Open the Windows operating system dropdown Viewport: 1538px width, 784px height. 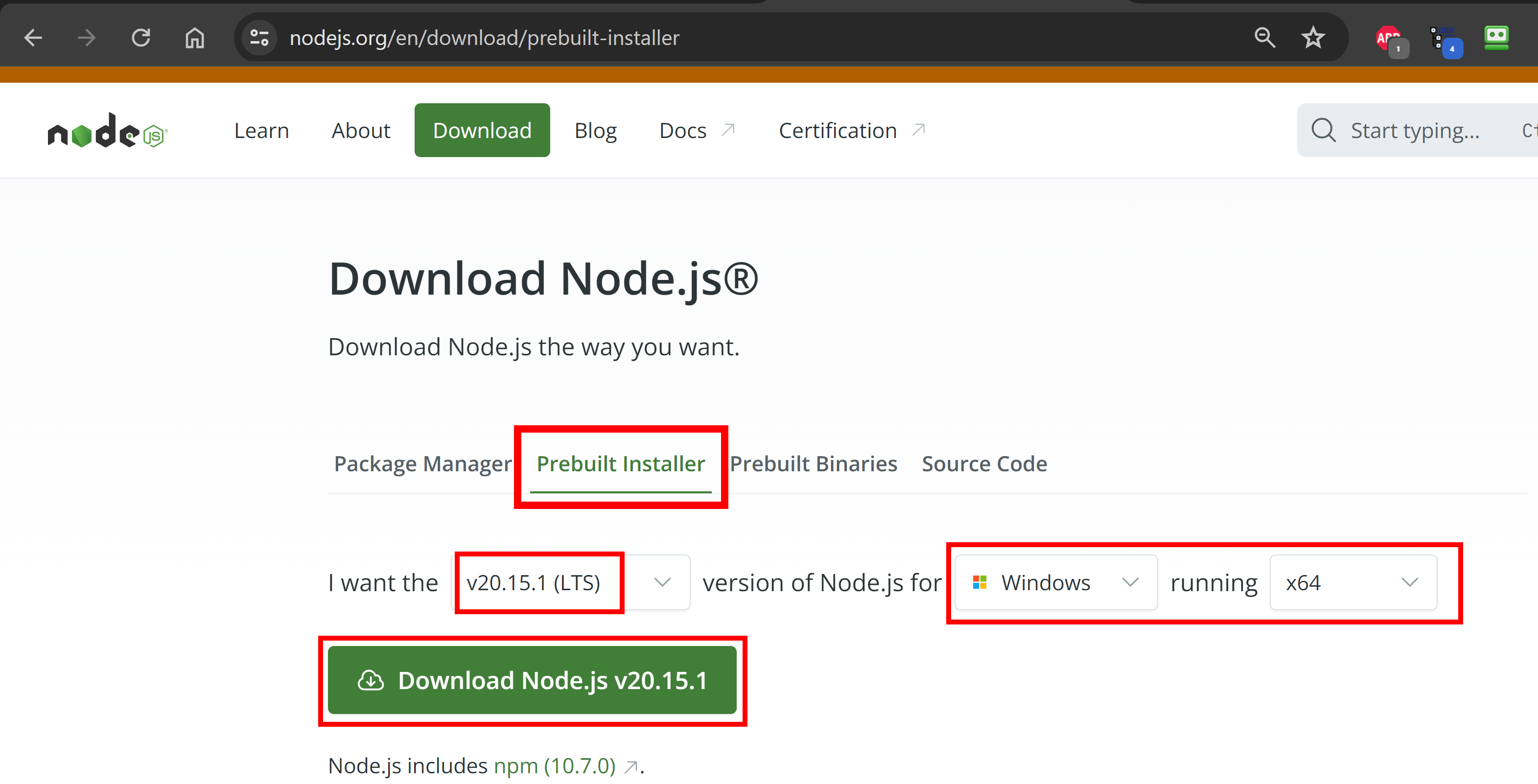click(x=1055, y=582)
